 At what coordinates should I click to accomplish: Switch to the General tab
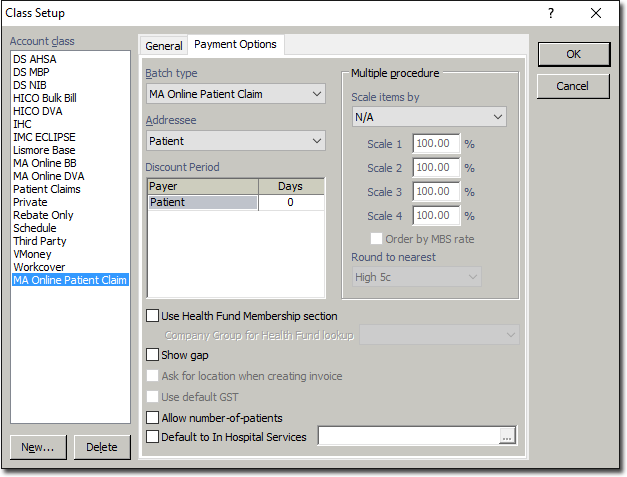[x=164, y=46]
